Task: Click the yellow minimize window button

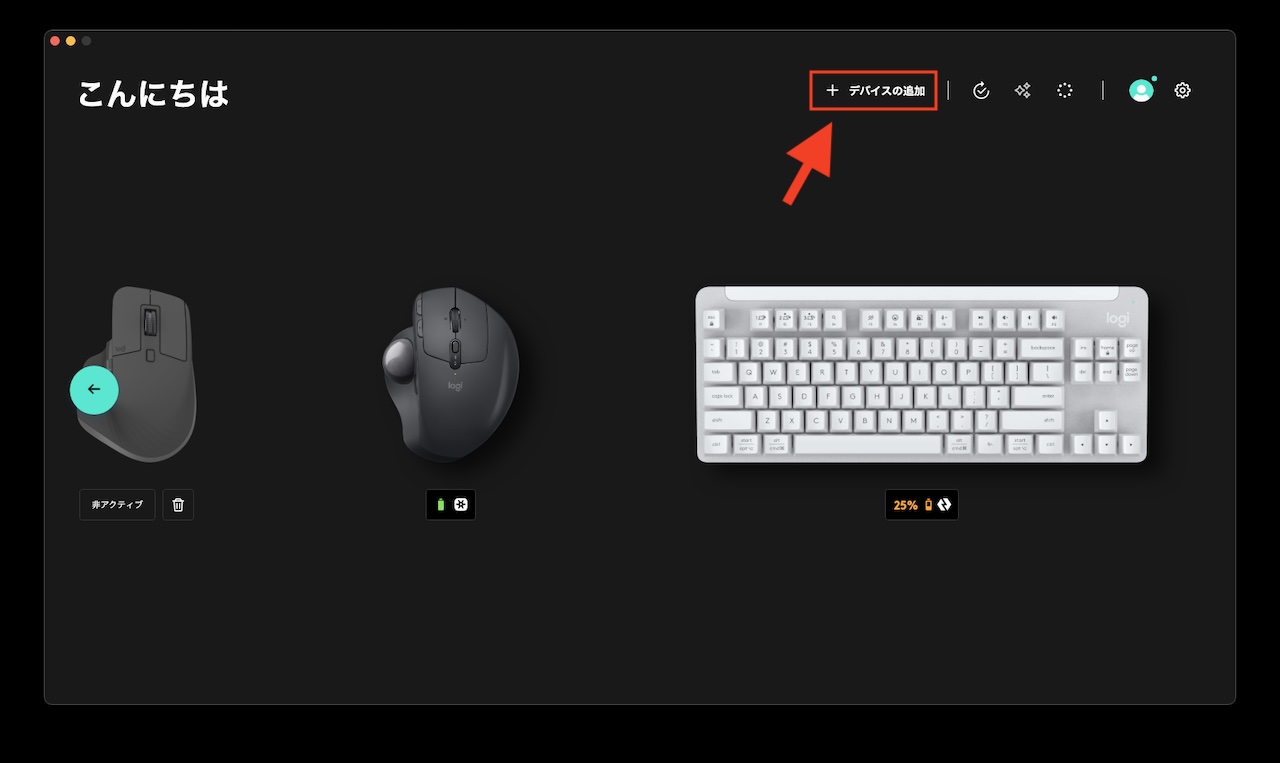Action: tap(71, 40)
